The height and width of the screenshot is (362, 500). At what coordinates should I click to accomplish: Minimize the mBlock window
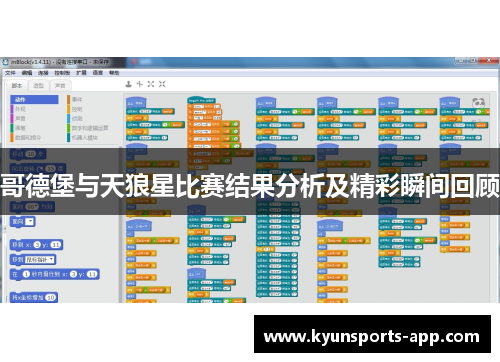[461, 61]
